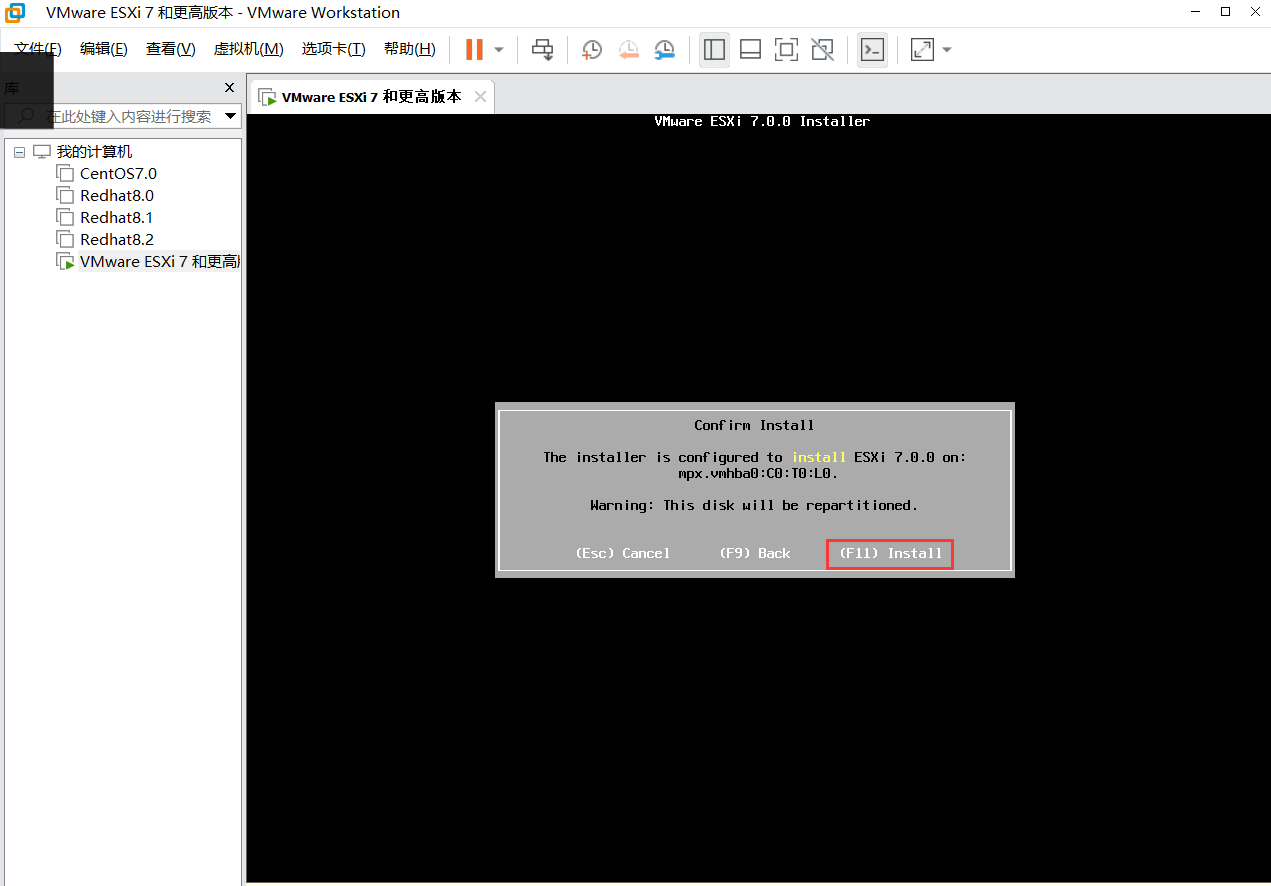Click the CentOS7.0 VM icon in tree
Viewport: 1271px width, 886px height.
[65, 174]
